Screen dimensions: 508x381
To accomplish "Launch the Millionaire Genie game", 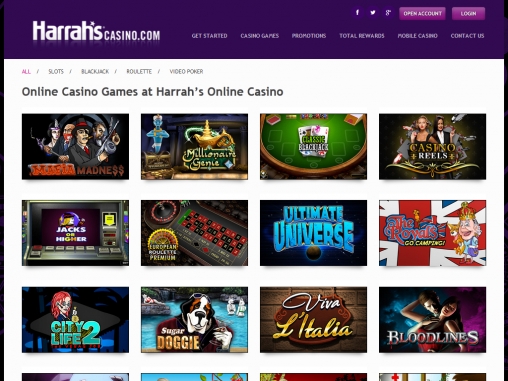I will [194, 146].
